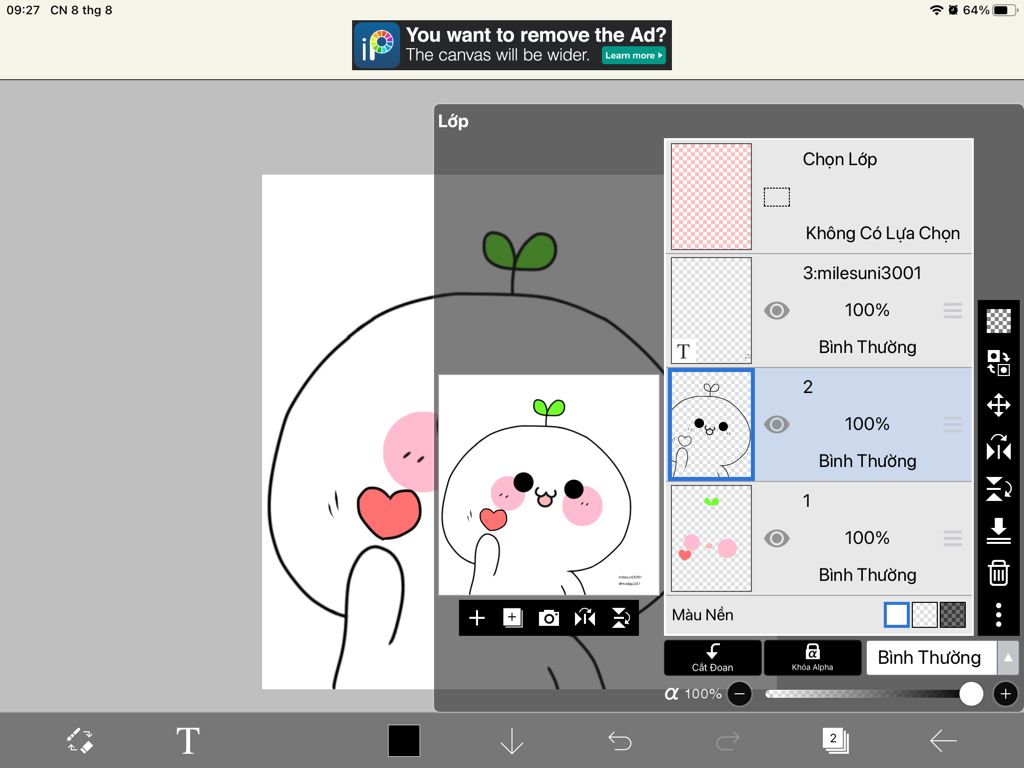Viewport: 1024px width, 768px height.
Task: Click the alpha opacity slider knob
Action: tap(970, 694)
